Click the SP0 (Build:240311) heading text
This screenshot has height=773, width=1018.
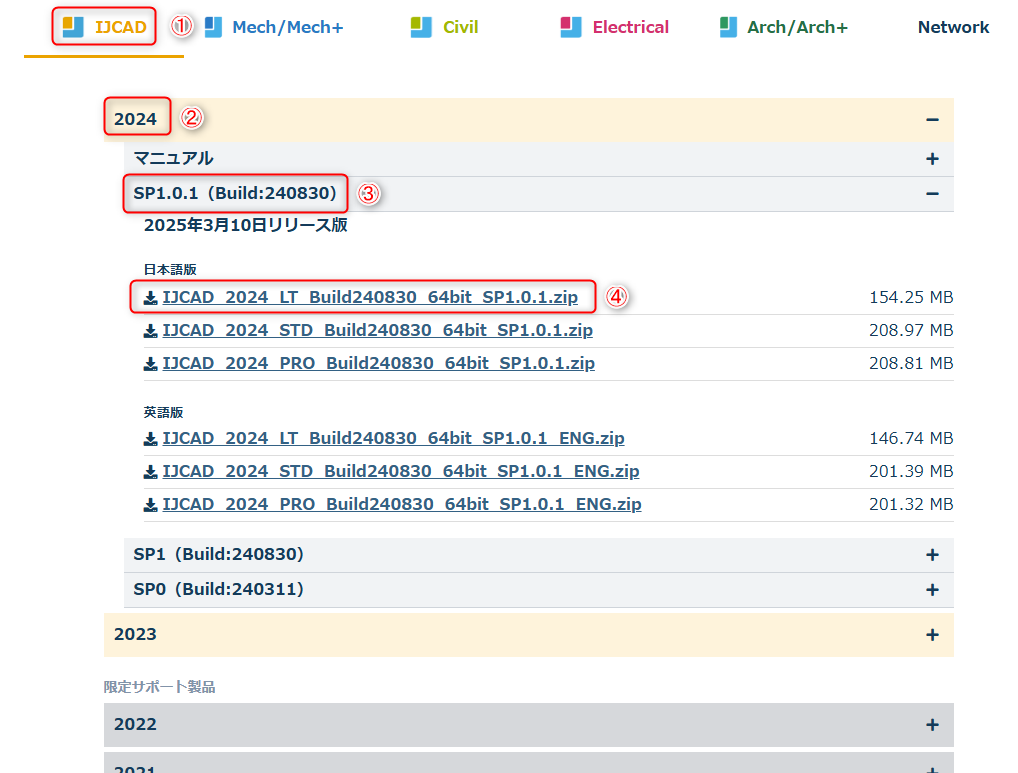[x=219, y=589]
